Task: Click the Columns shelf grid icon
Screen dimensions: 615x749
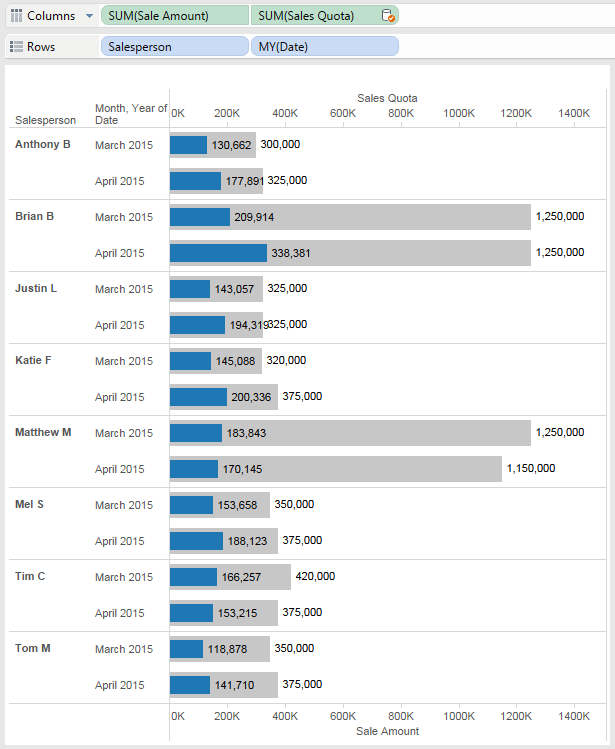Action: coord(16,16)
